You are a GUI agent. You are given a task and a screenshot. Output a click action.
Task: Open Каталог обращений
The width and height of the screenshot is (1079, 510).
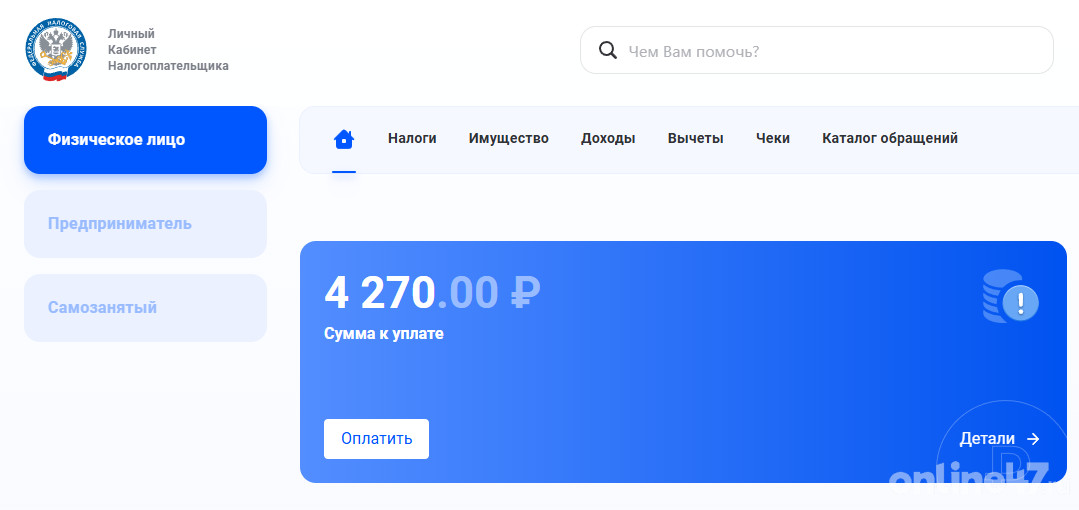(x=889, y=139)
